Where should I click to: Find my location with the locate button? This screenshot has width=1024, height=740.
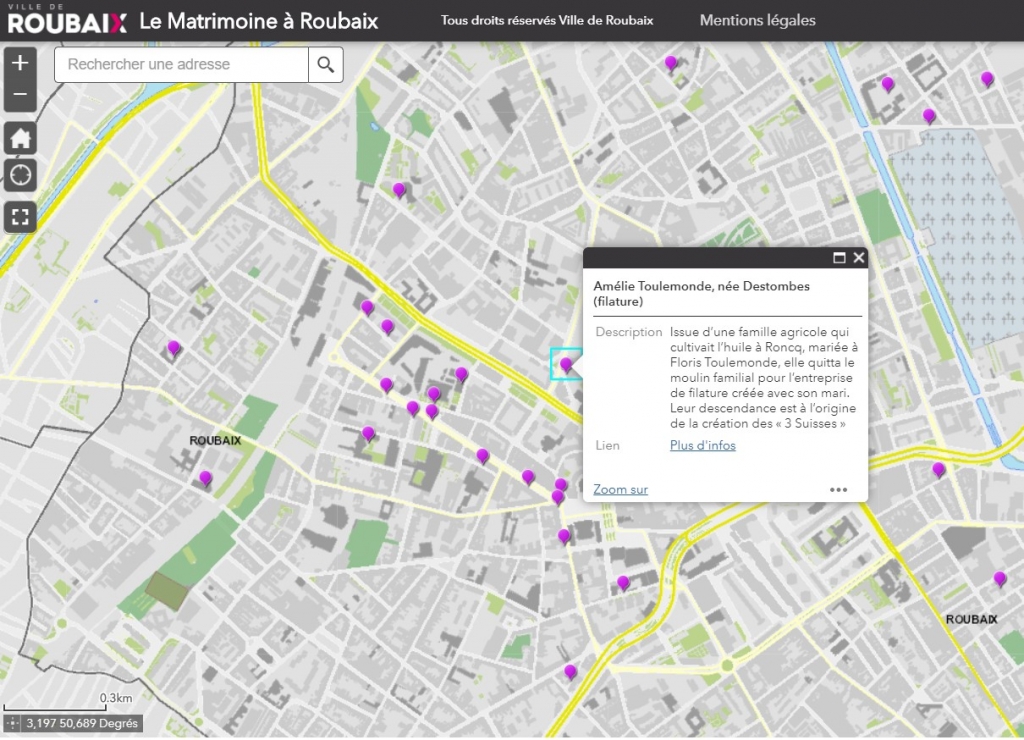(20, 175)
